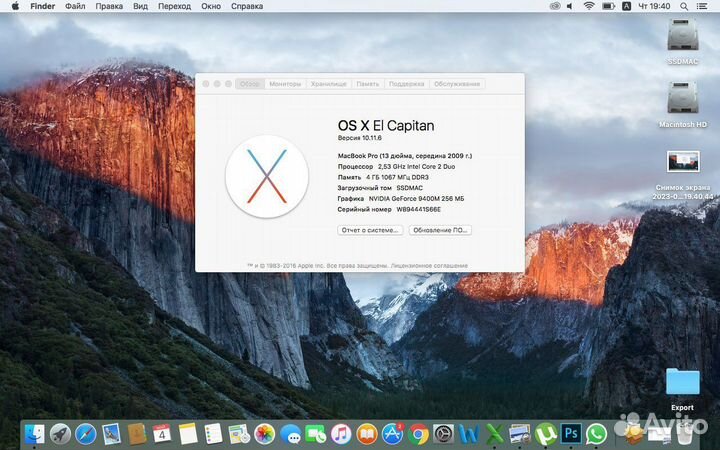Image resolution: width=720 pixels, height=450 pixels.
Task: Open FaceTime icon in Dock
Action: coord(315,433)
